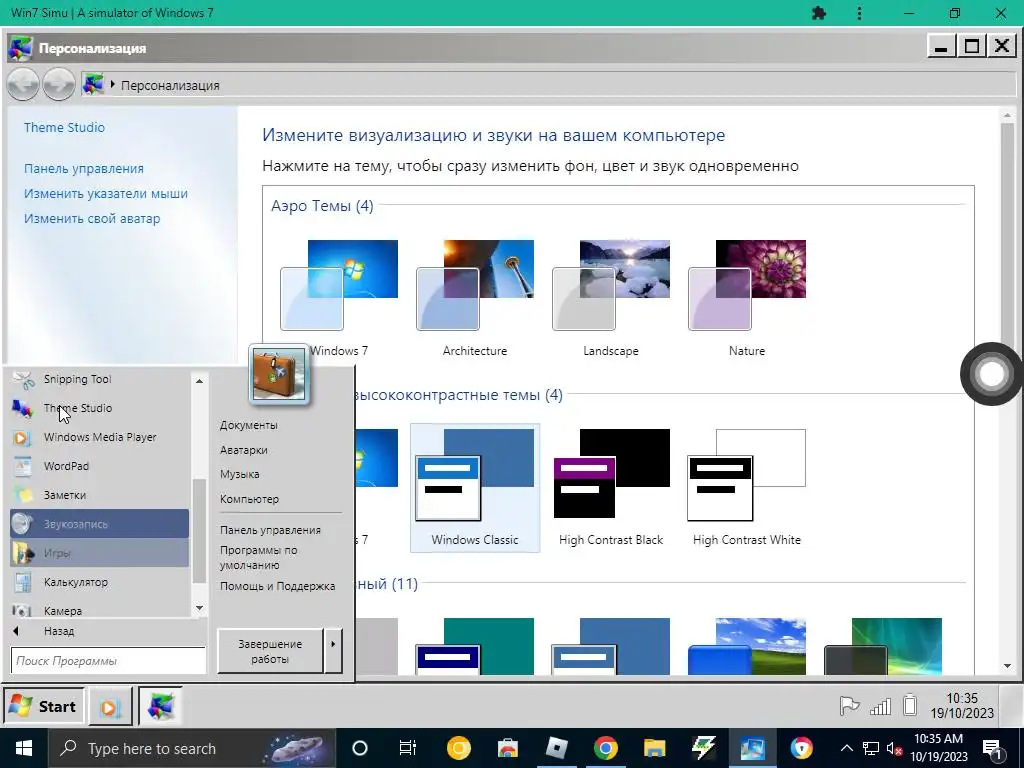Click Изменить свой аватар link
The image size is (1024, 768).
coord(92,219)
